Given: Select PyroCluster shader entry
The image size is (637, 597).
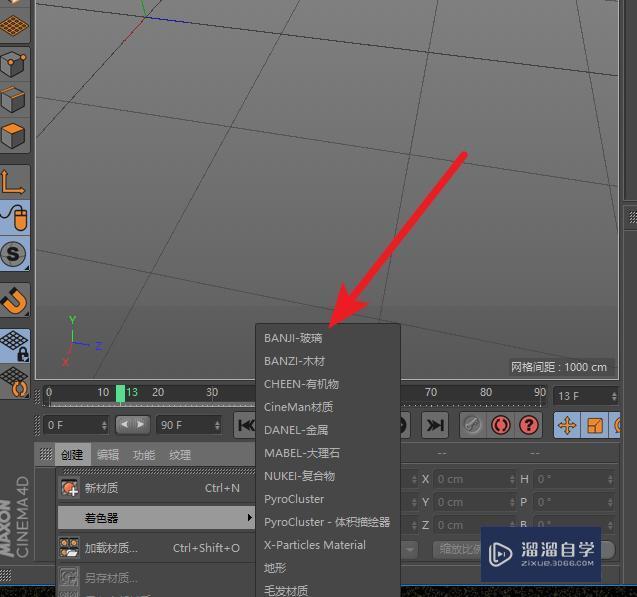Looking at the screenshot, I should pyautogui.click(x=328, y=499).
